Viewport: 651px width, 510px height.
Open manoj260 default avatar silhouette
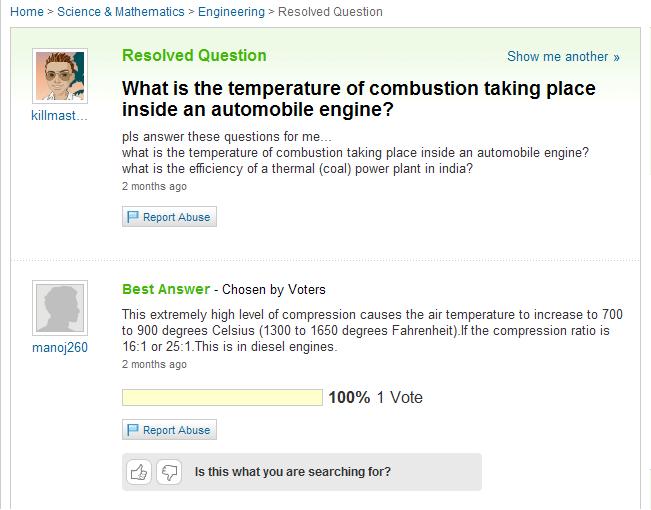(x=60, y=308)
